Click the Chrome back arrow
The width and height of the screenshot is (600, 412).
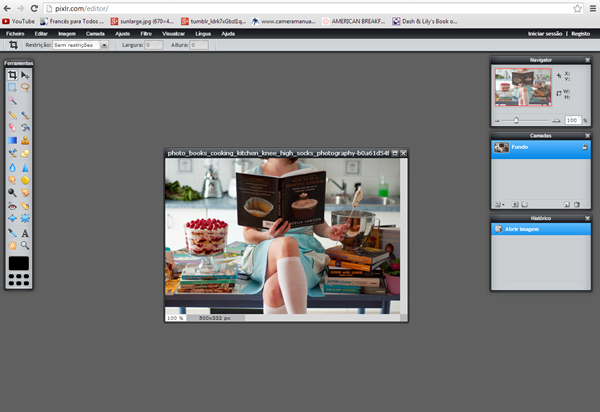9,7
